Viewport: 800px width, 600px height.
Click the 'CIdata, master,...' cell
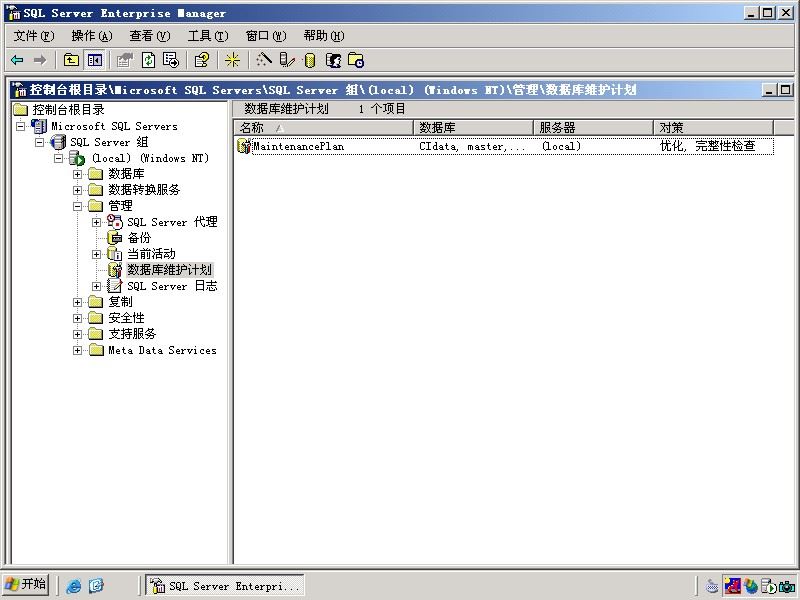[x=472, y=146]
